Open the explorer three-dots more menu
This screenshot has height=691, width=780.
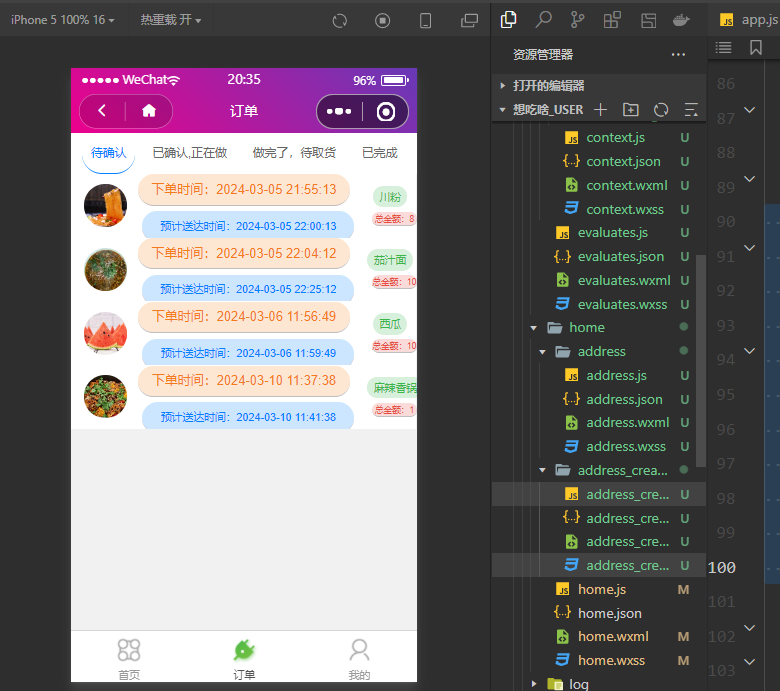[678, 54]
